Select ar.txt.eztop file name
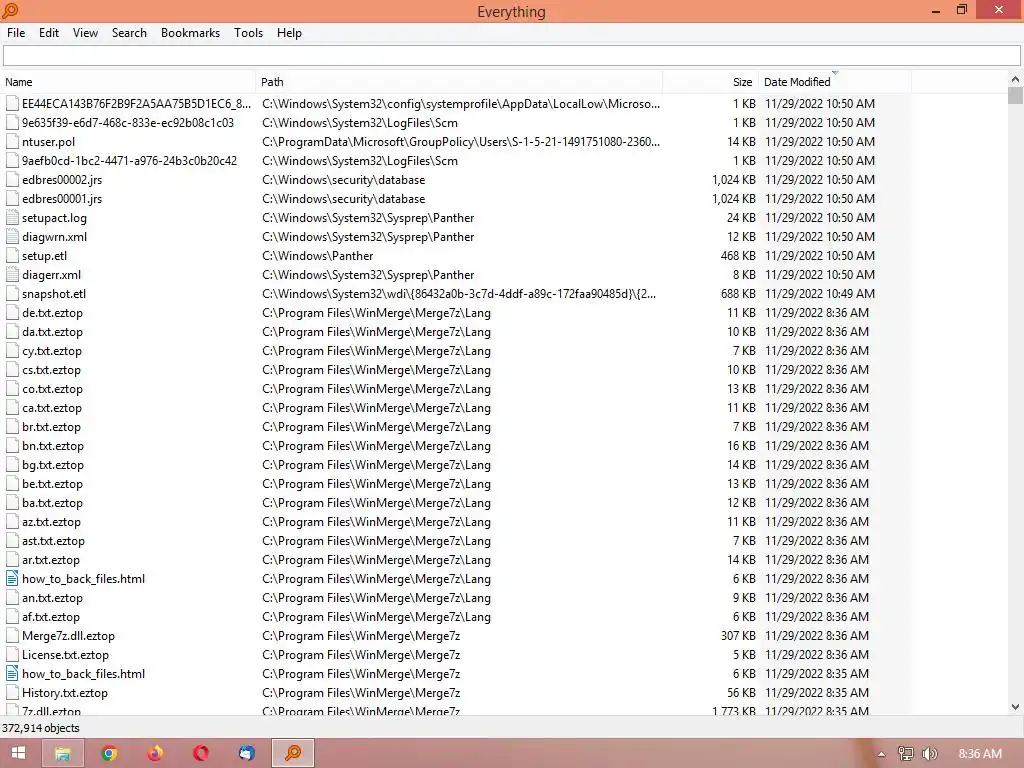The width and height of the screenshot is (1024, 768). click(x=51, y=559)
